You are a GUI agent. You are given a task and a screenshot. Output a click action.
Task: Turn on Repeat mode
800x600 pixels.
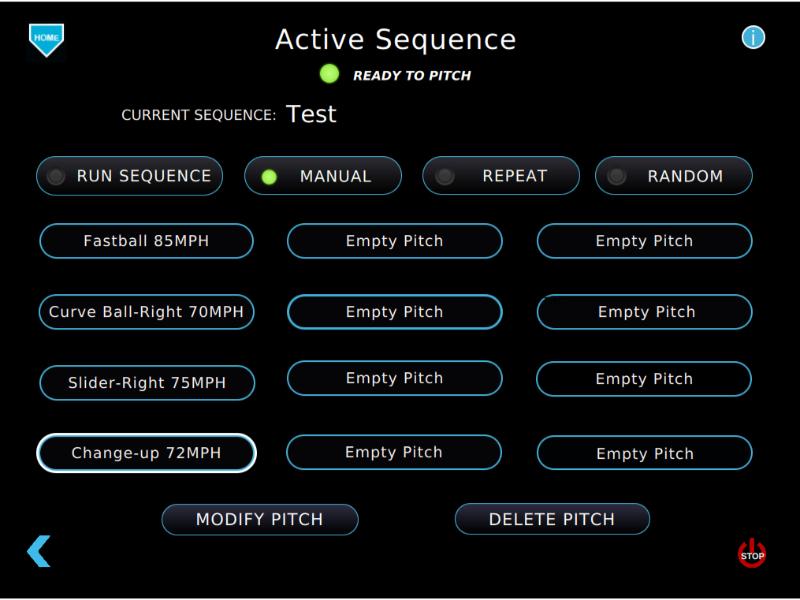tap(501, 176)
